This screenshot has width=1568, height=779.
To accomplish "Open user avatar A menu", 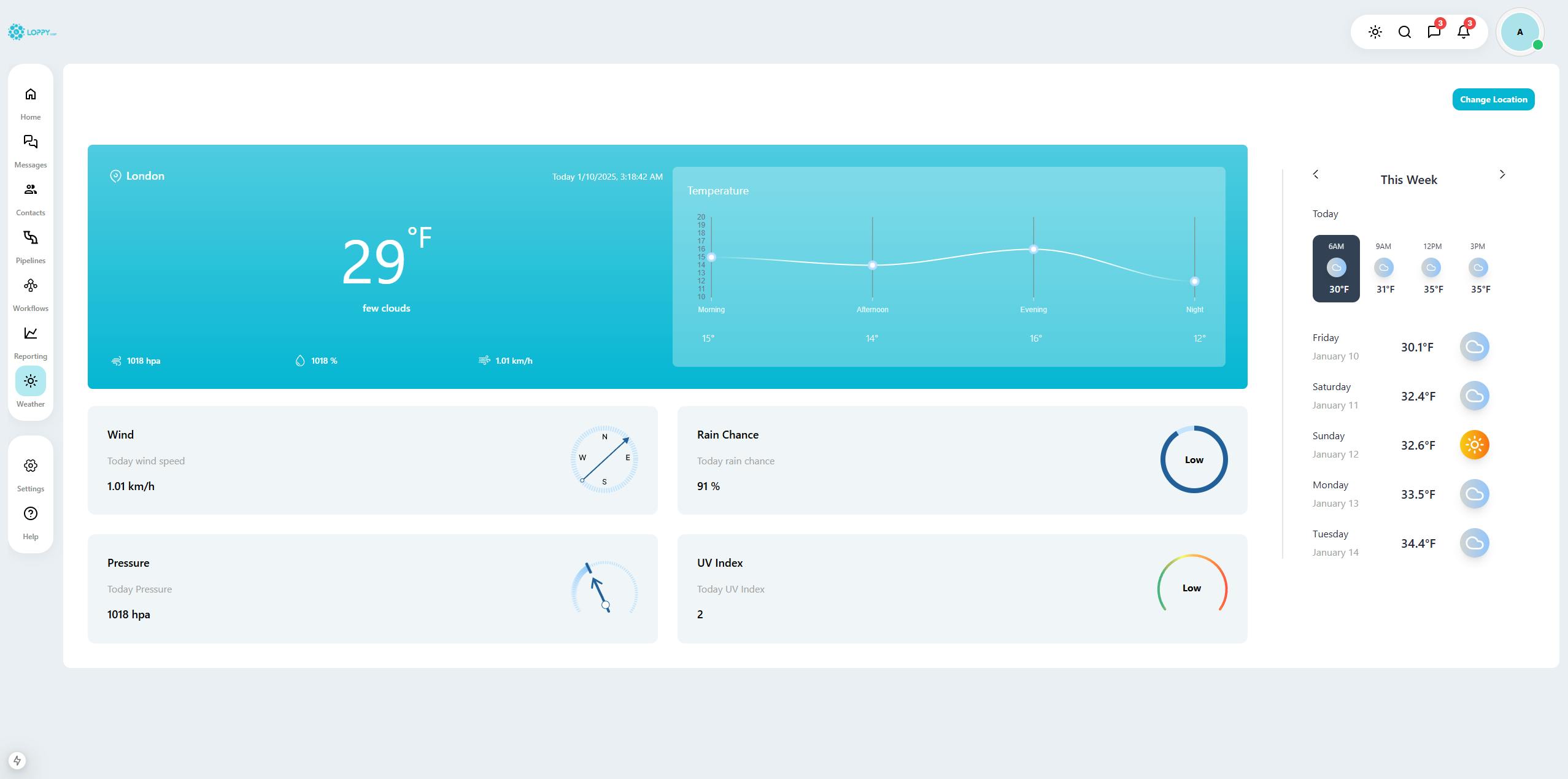I will point(1520,33).
